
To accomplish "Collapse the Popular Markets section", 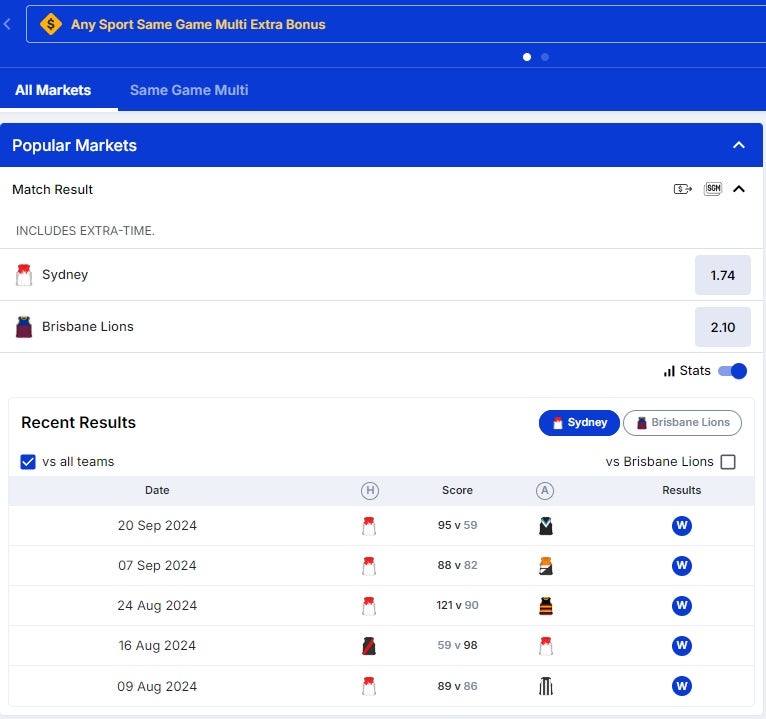I will pyautogui.click(x=739, y=145).
